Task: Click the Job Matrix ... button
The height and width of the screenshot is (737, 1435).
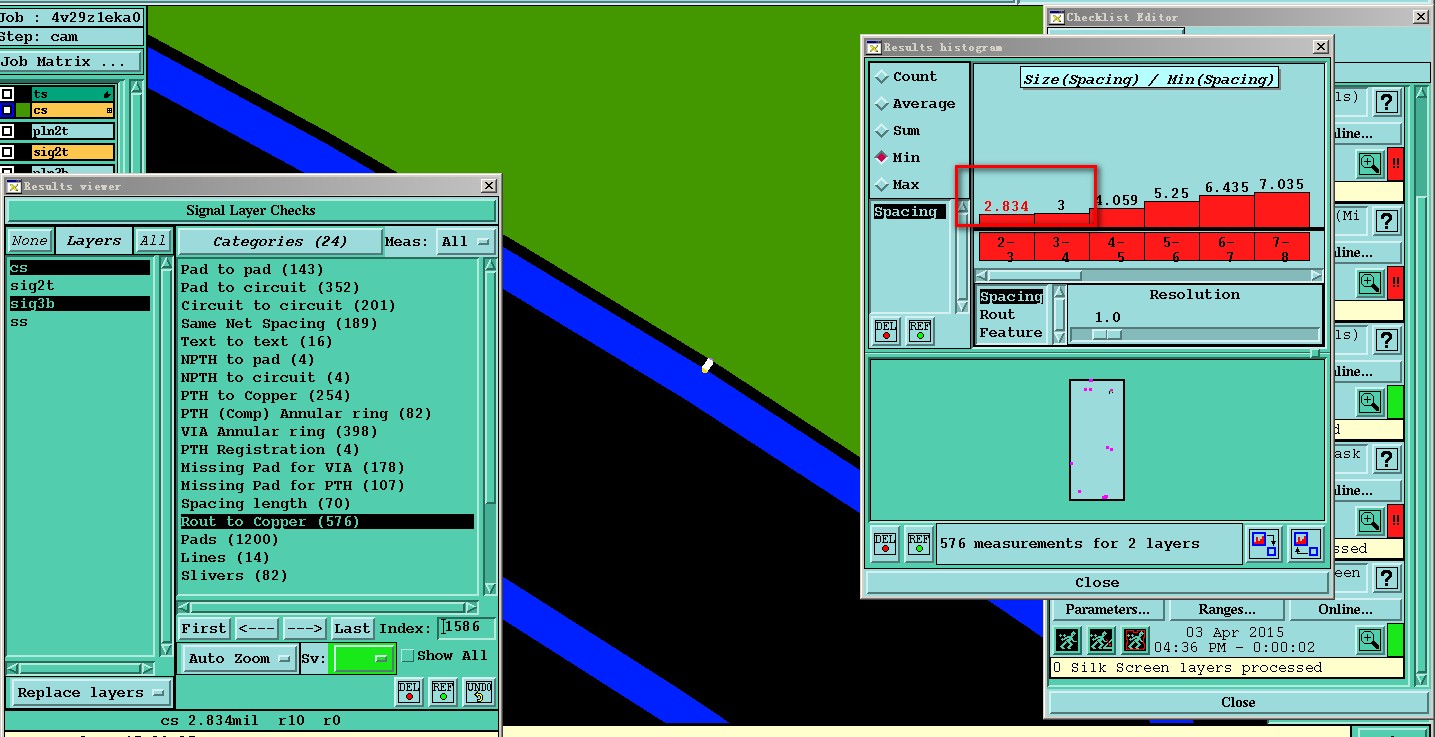Action: click(x=70, y=61)
